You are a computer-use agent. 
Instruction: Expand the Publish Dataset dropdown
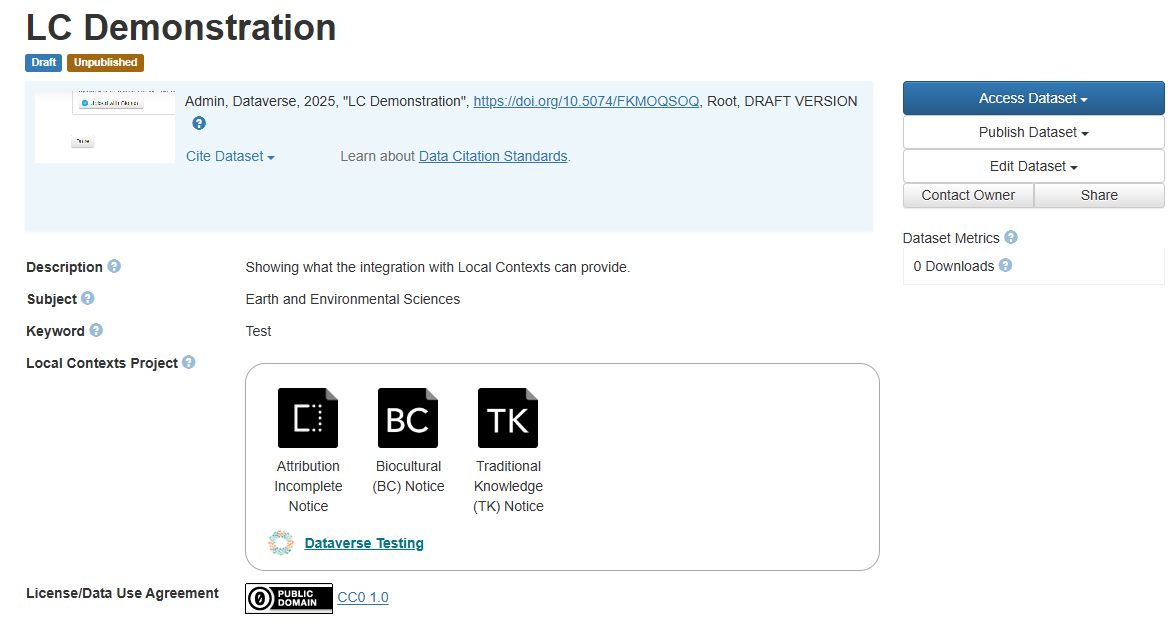[x=1033, y=131]
